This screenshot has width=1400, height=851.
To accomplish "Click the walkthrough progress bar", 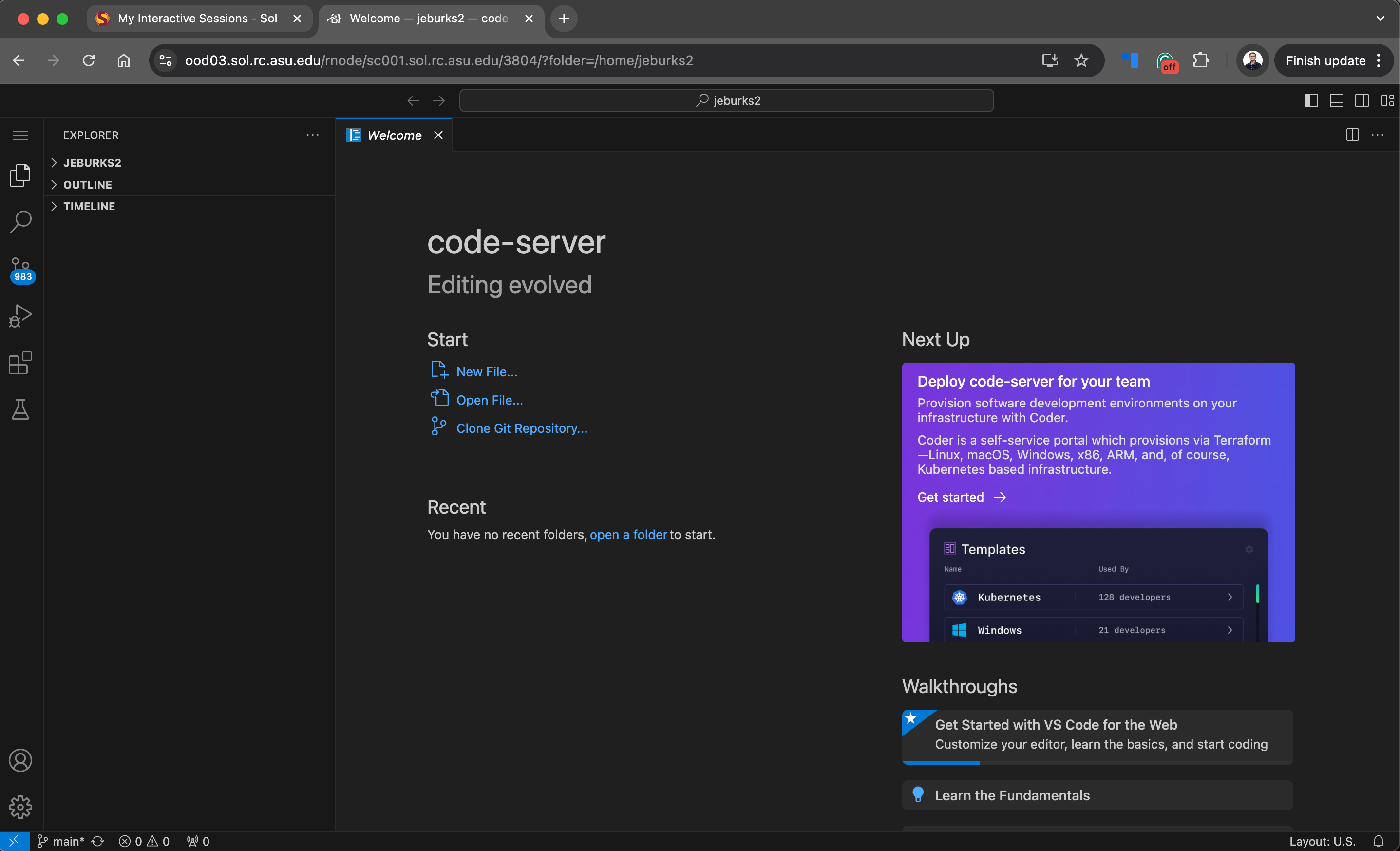I will click(x=941, y=763).
